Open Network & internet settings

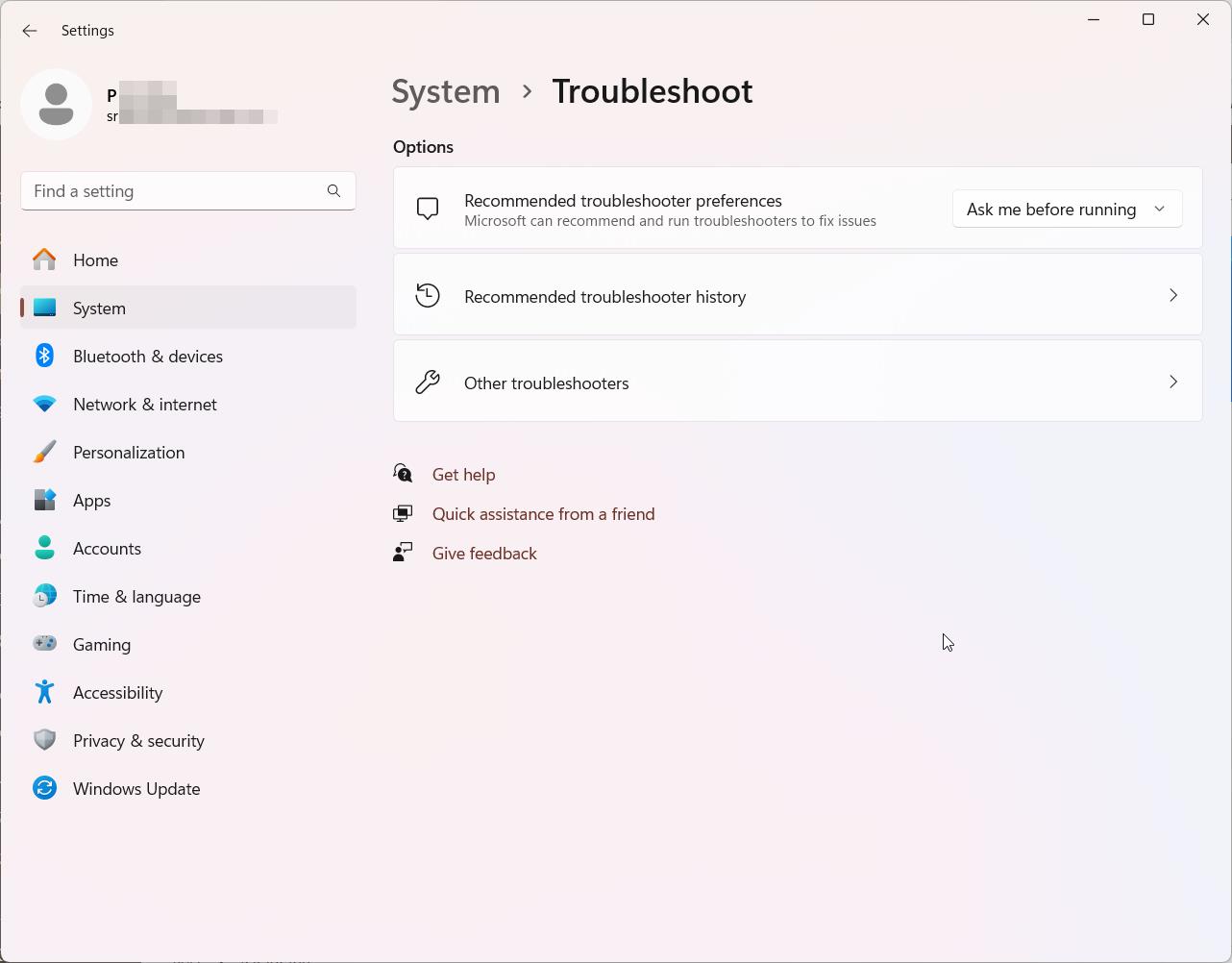tap(188, 404)
